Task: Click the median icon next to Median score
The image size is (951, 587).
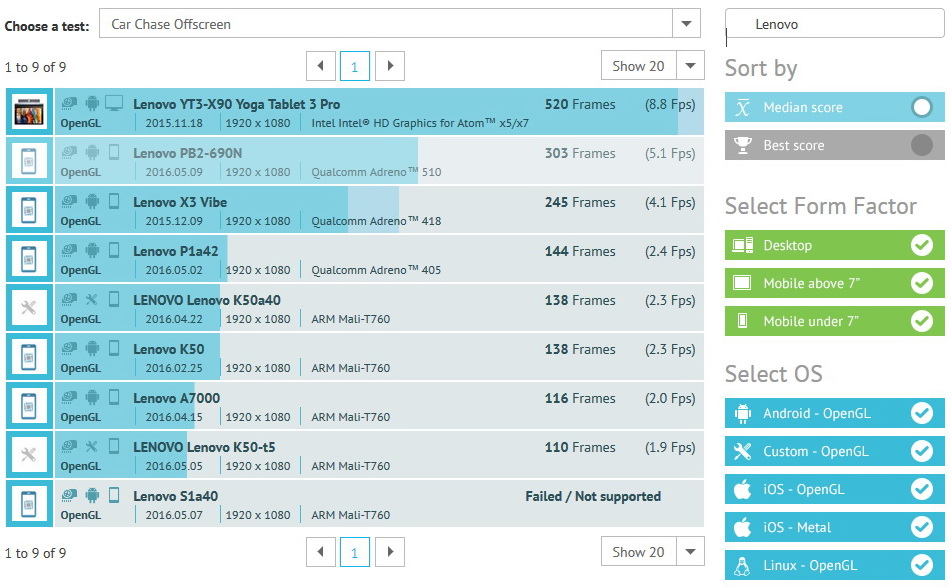Action: [742, 108]
